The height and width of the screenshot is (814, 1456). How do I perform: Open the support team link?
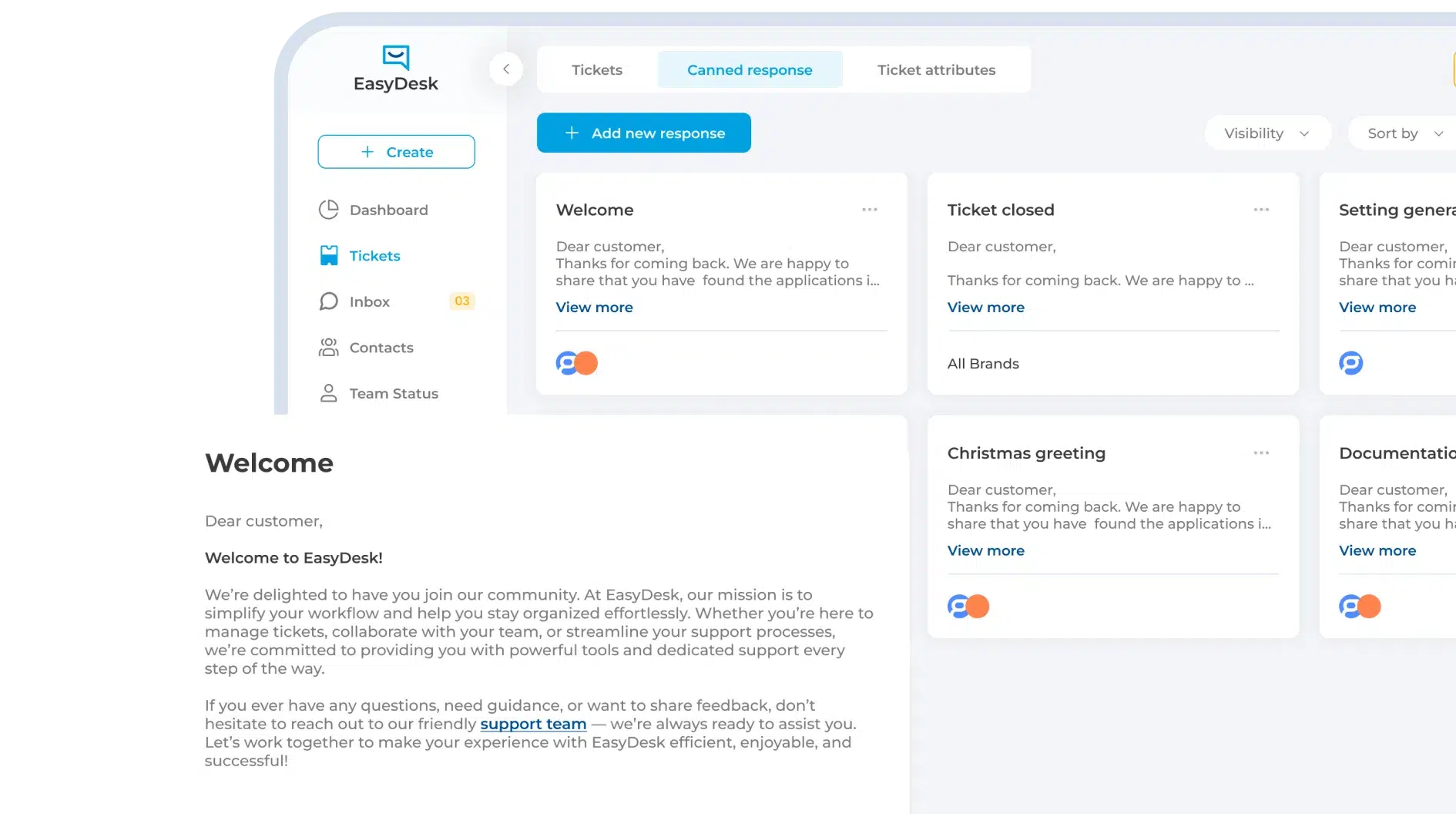click(532, 724)
